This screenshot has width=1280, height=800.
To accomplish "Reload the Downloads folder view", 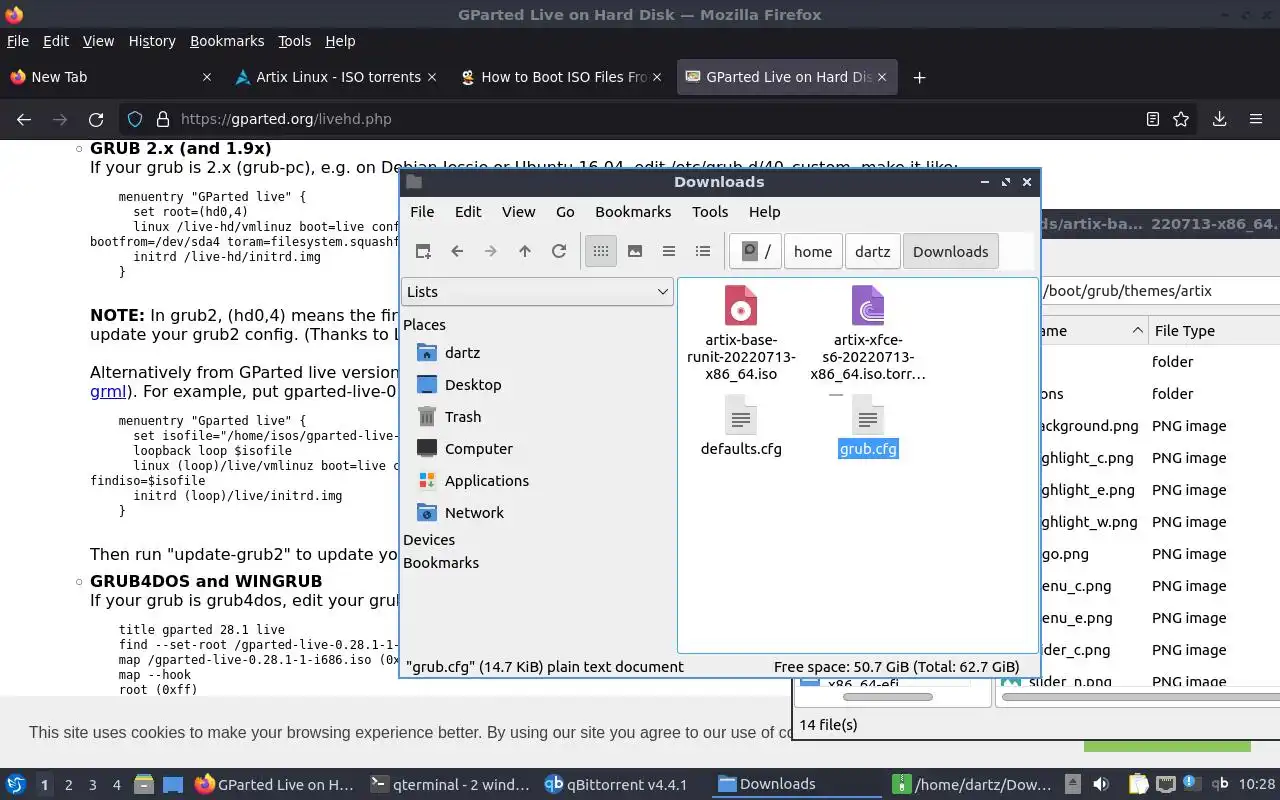I will [559, 251].
